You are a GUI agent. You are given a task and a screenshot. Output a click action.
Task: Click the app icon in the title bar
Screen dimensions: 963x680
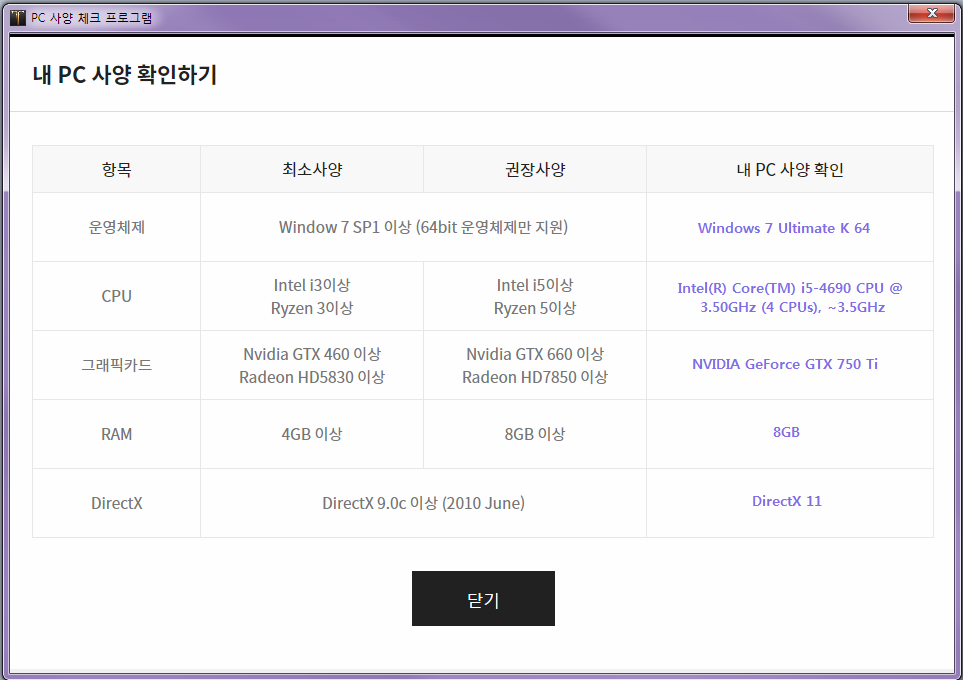point(17,19)
